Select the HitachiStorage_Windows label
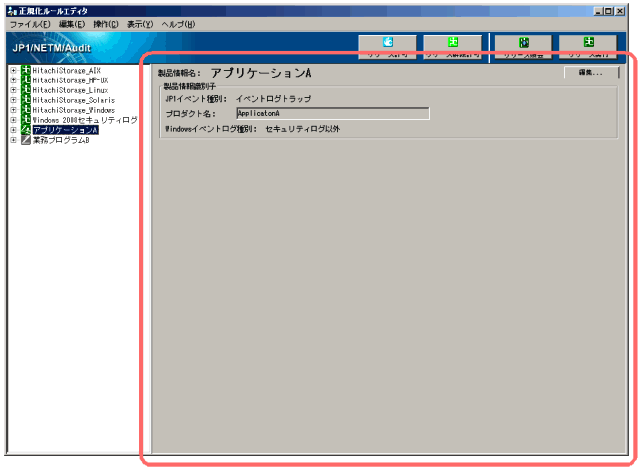Image resolution: width=640 pixels, height=470 pixels. pyautogui.click(x=74, y=110)
